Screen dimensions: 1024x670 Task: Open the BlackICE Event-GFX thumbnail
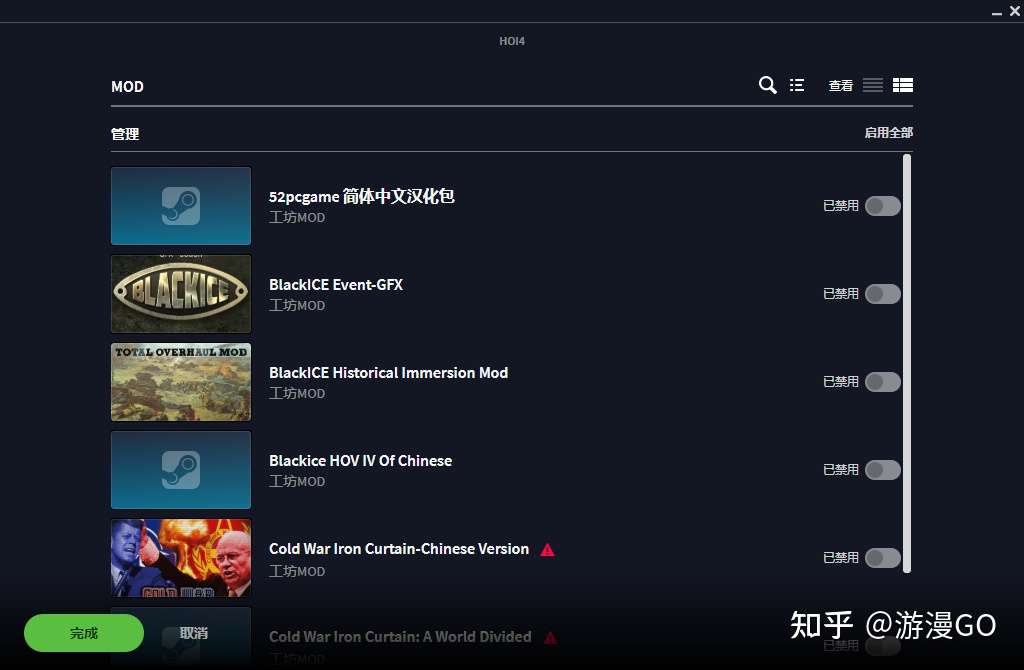[181, 294]
